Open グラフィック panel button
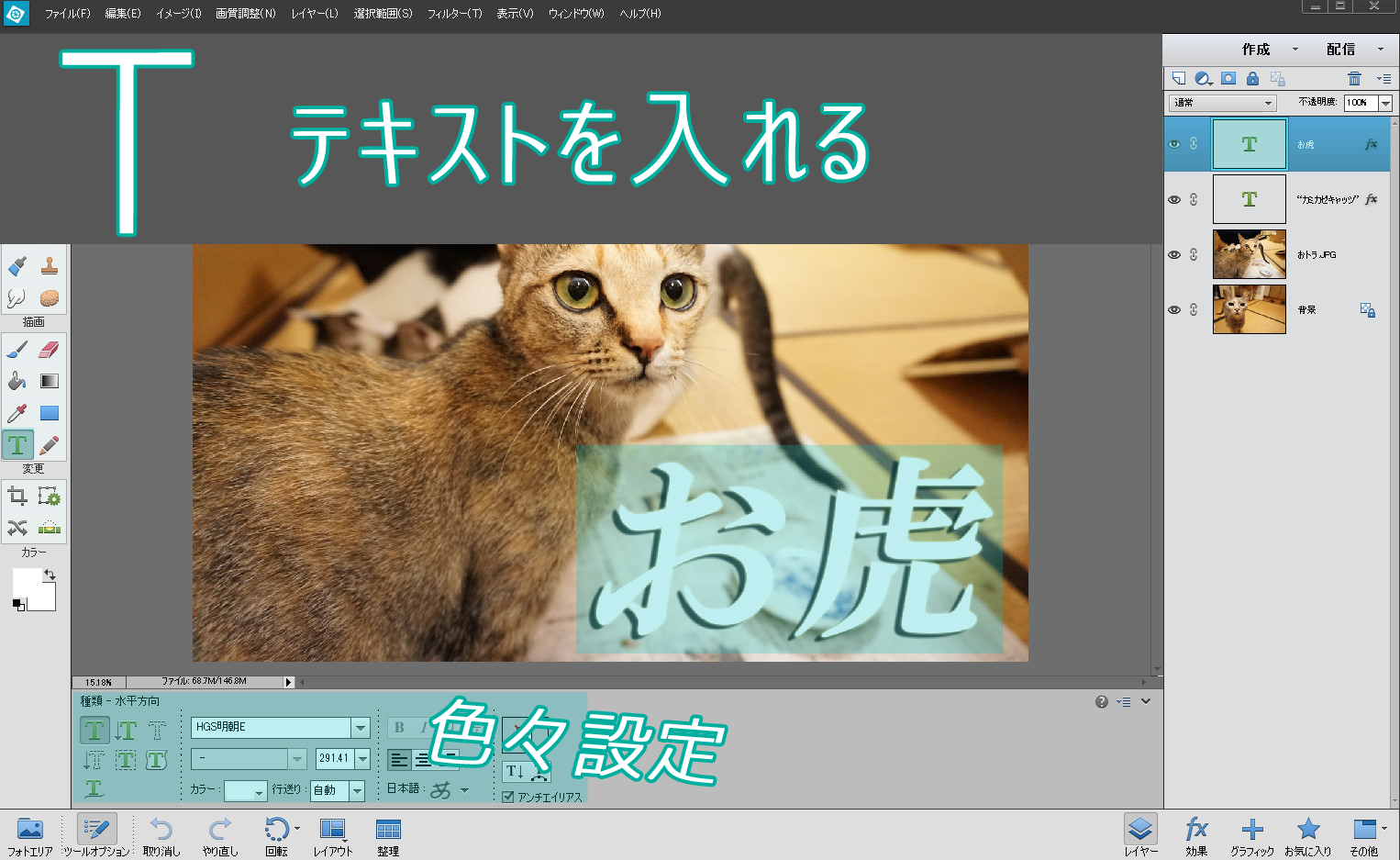Viewport: 1400px width, 860px height. point(1252,837)
